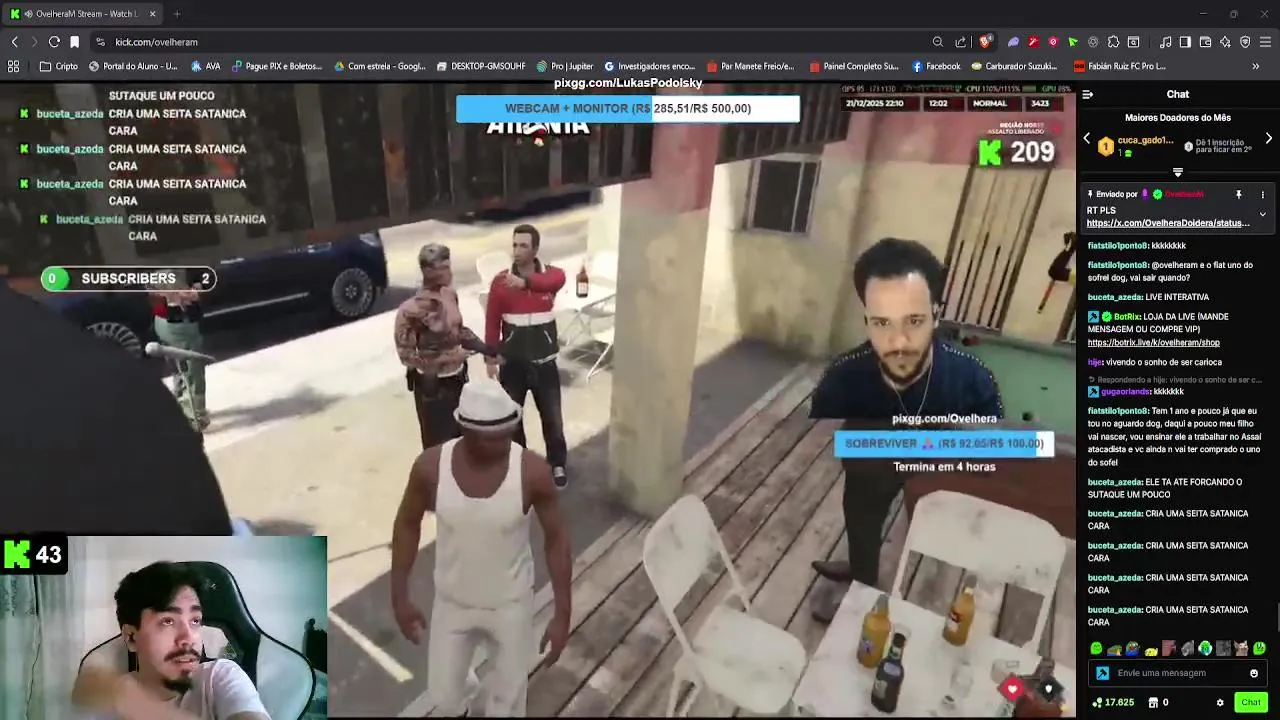Show more bookmarks with double chevron
This screenshot has width=1280, height=720.
(1256, 66)
